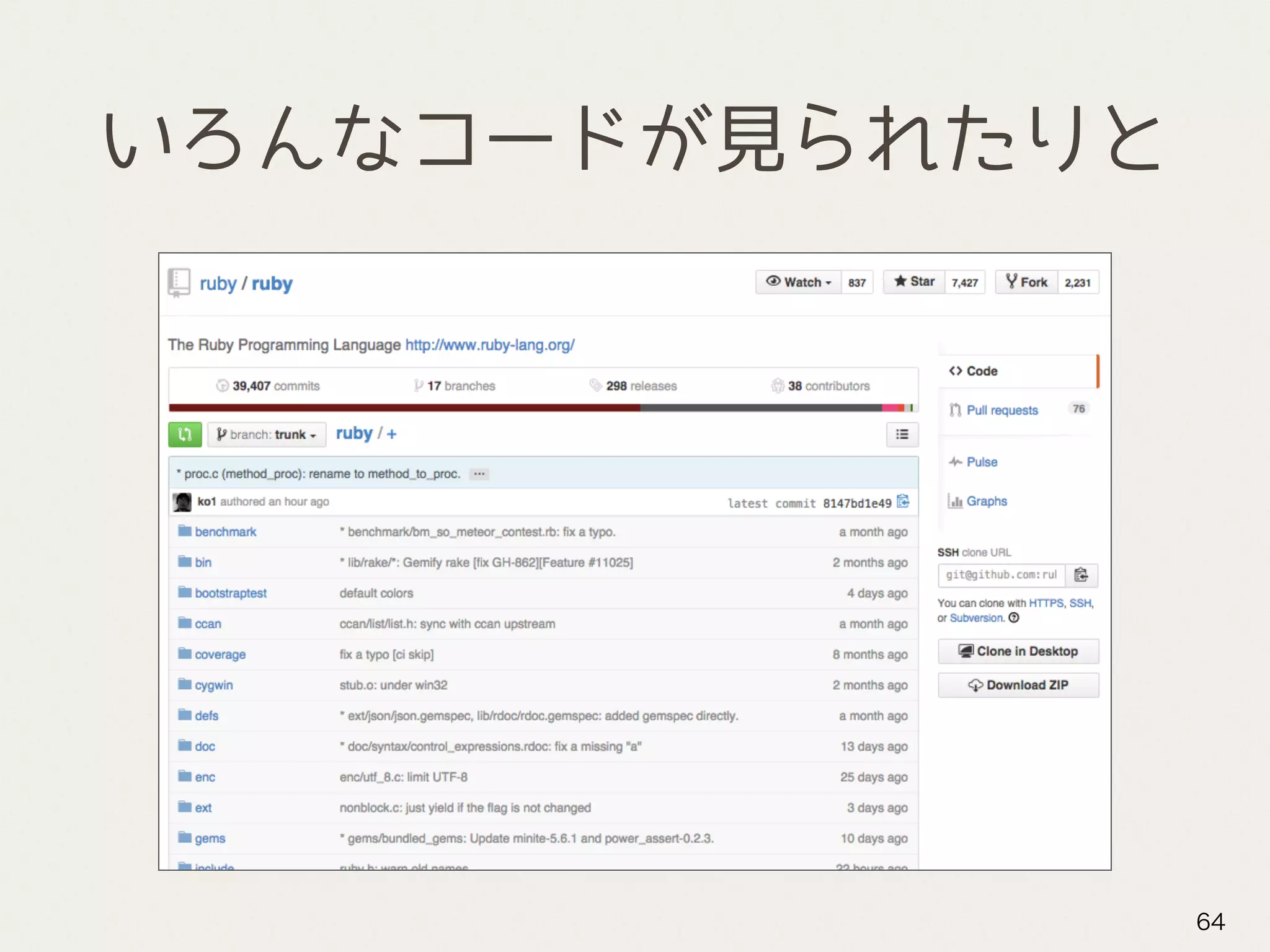Switch to the Pulse tab
Viewport: 1270px width, 952px height.
click(x=982, y=462)
